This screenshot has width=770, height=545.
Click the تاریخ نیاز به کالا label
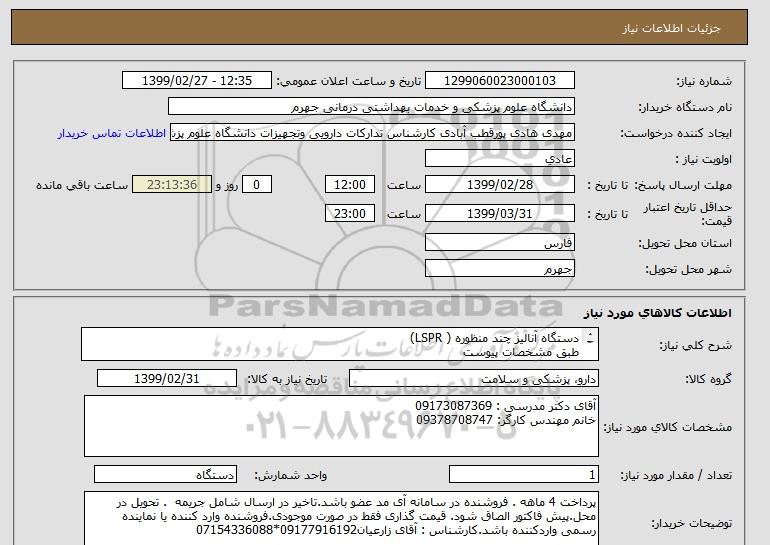pyautogui.click(x=287, y=379)
